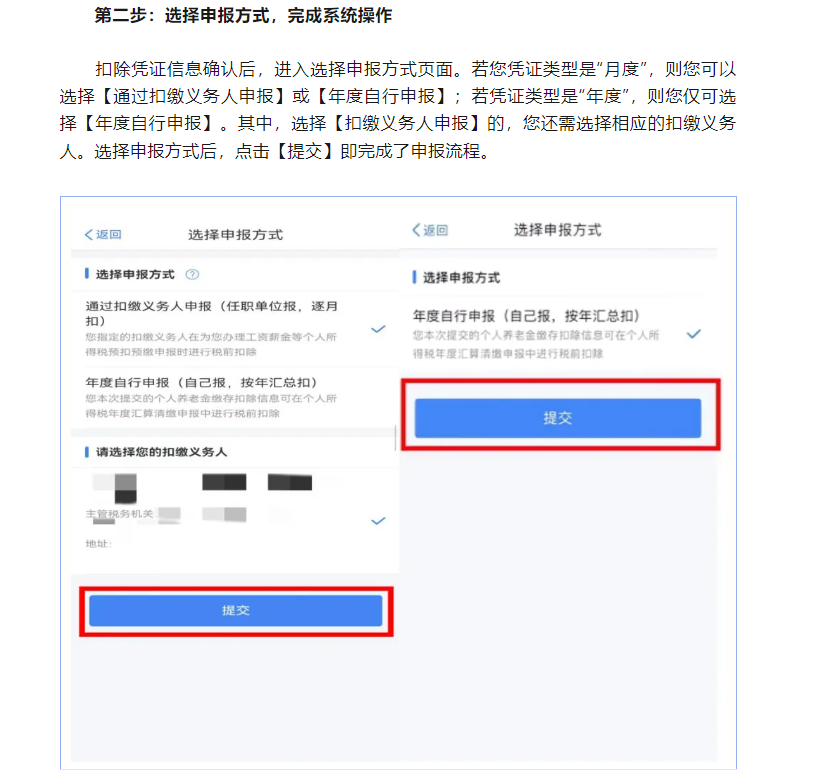
Task: Click the left 返回 text link
Action: (108, 235)
